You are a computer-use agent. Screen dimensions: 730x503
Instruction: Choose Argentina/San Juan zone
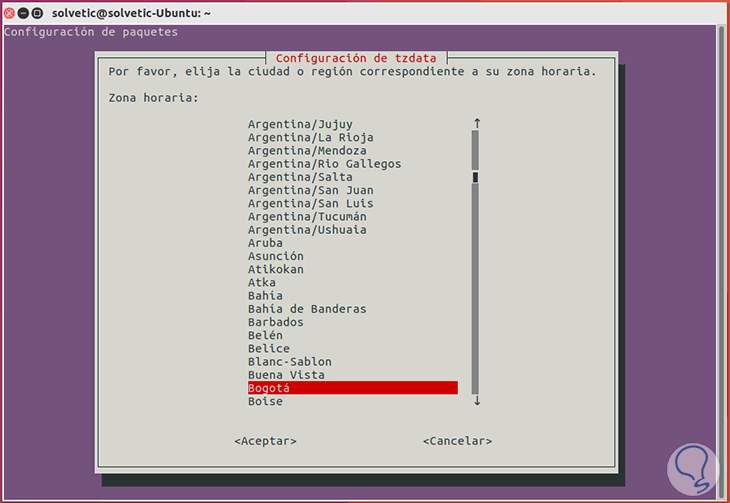click(311, 190)
